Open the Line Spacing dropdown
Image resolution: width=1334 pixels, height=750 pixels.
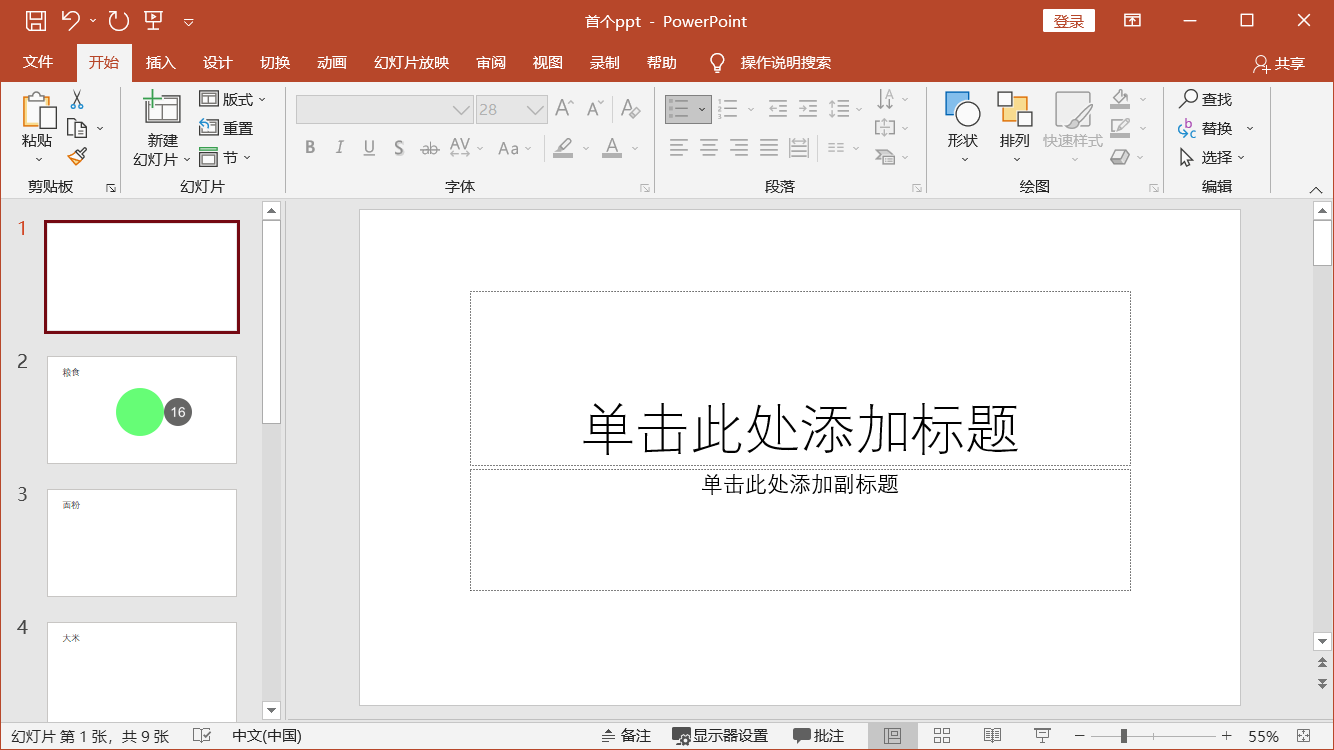[845, 108]
